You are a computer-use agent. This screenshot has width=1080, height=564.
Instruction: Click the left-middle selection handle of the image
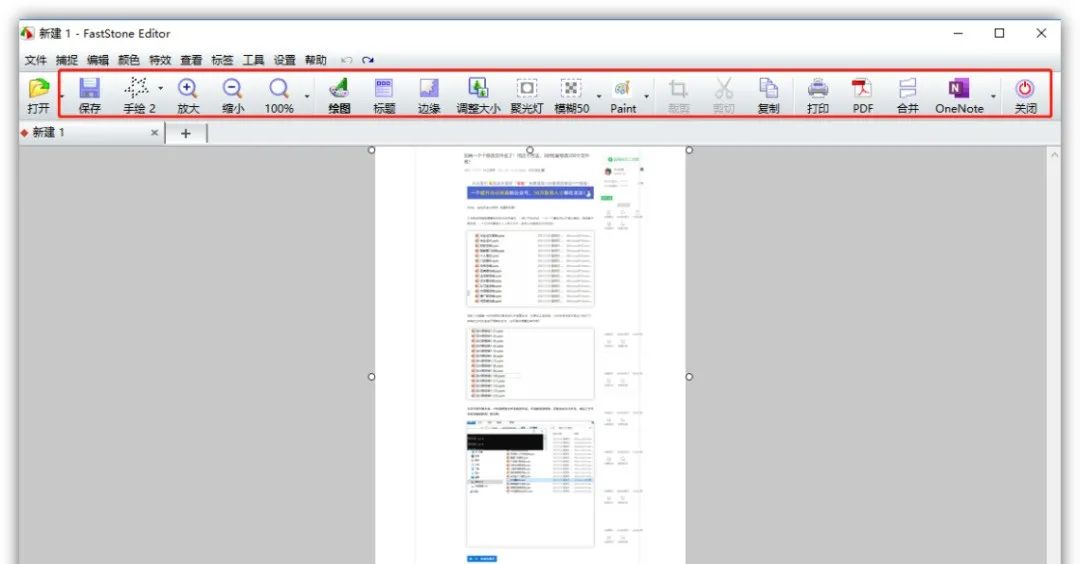pyautogui.click(x=372, y=377)
